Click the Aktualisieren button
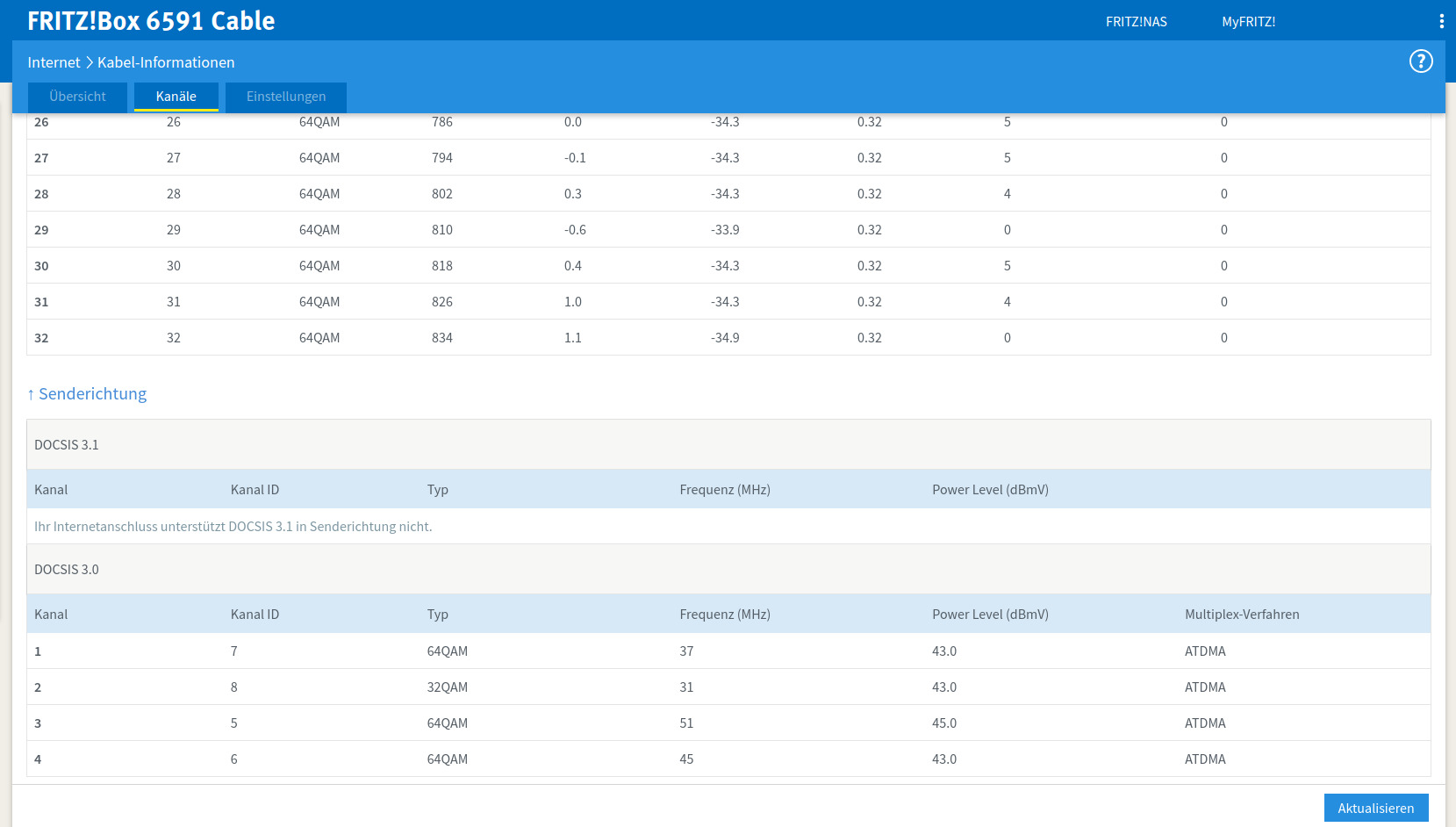 (1375, 808)
